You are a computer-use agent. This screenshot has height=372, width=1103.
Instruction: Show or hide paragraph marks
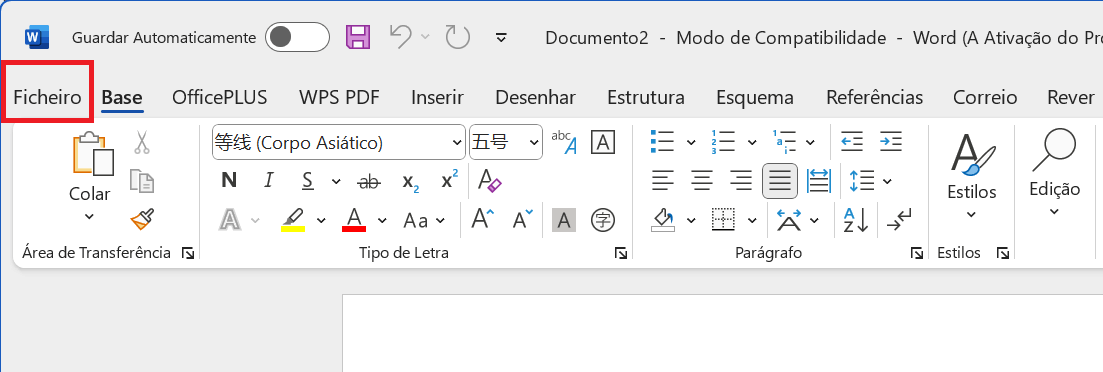pyautogui.click(x=900, y=220)
